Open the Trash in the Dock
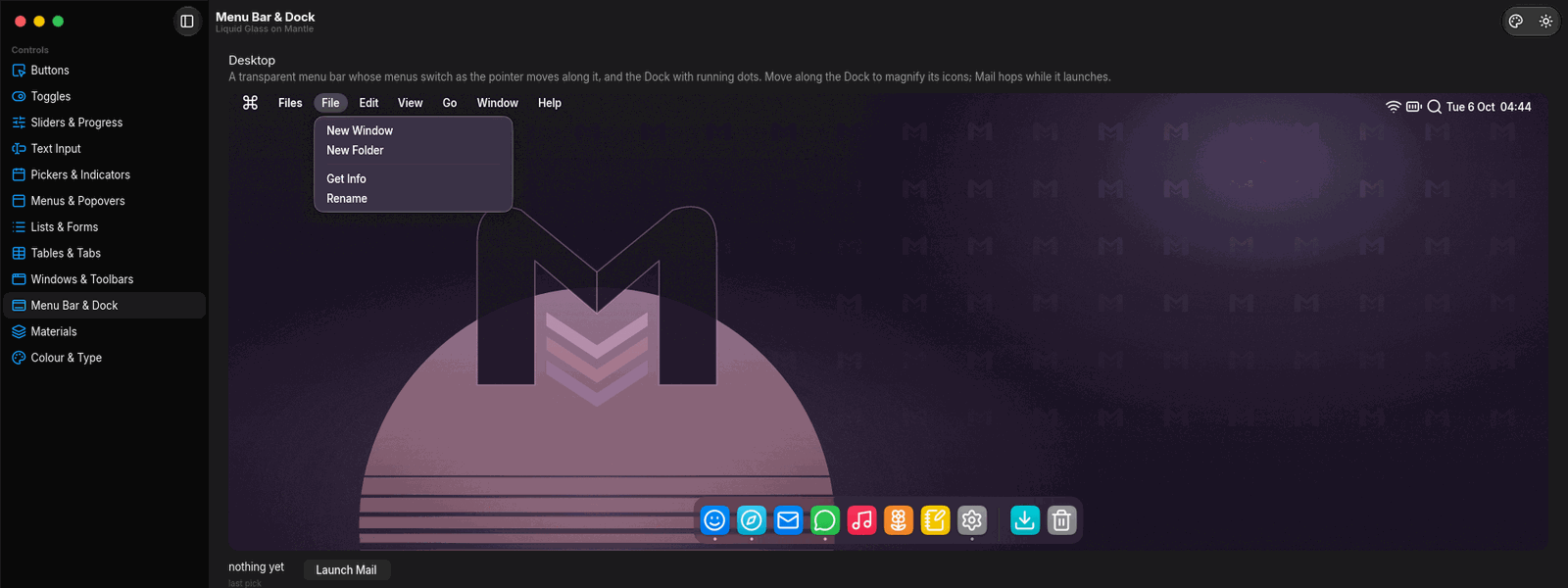This screenshot has height=588, width=1568. coord(1061,520)
